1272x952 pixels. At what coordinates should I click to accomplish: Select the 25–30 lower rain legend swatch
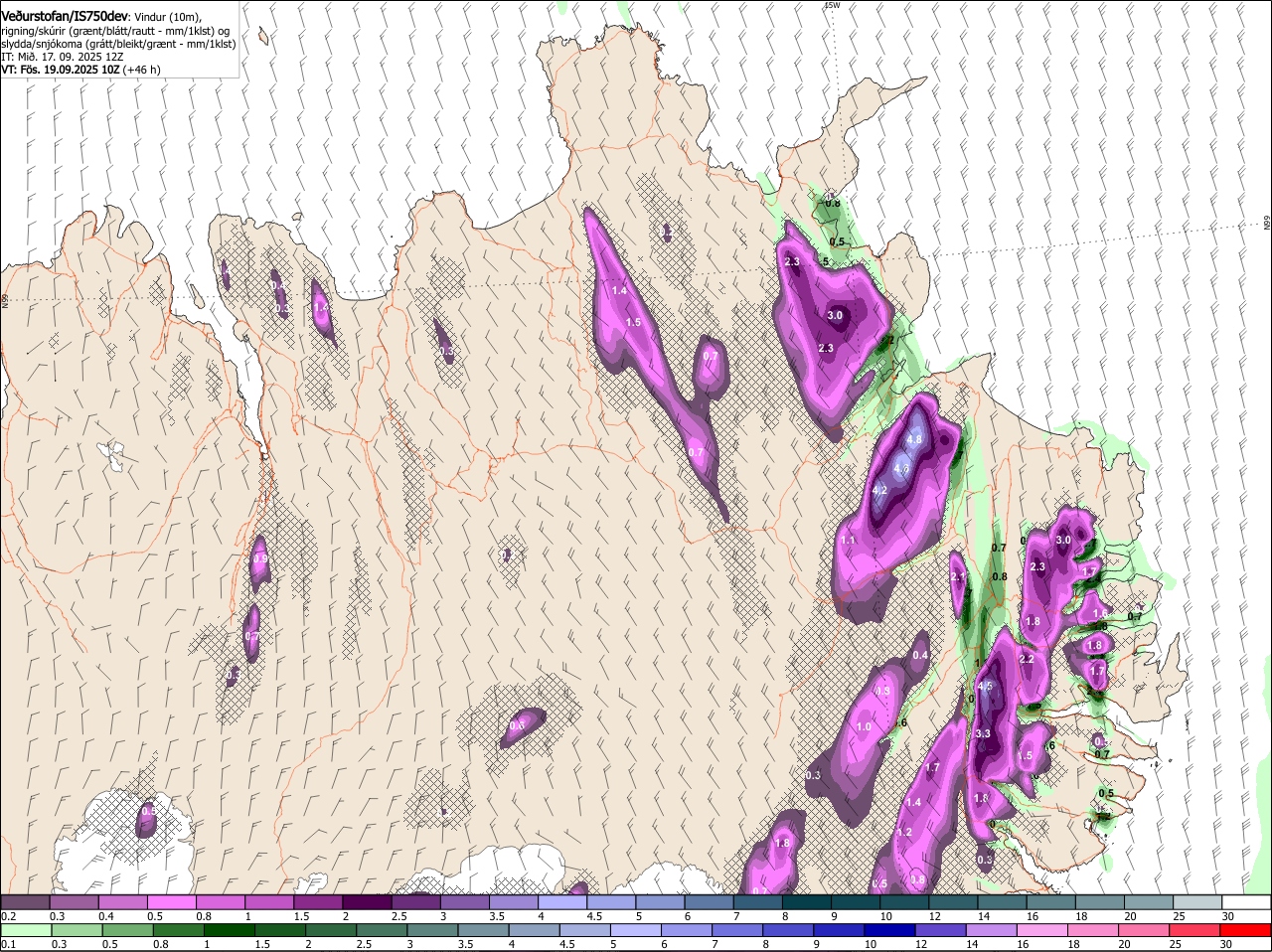(1196, 930)
